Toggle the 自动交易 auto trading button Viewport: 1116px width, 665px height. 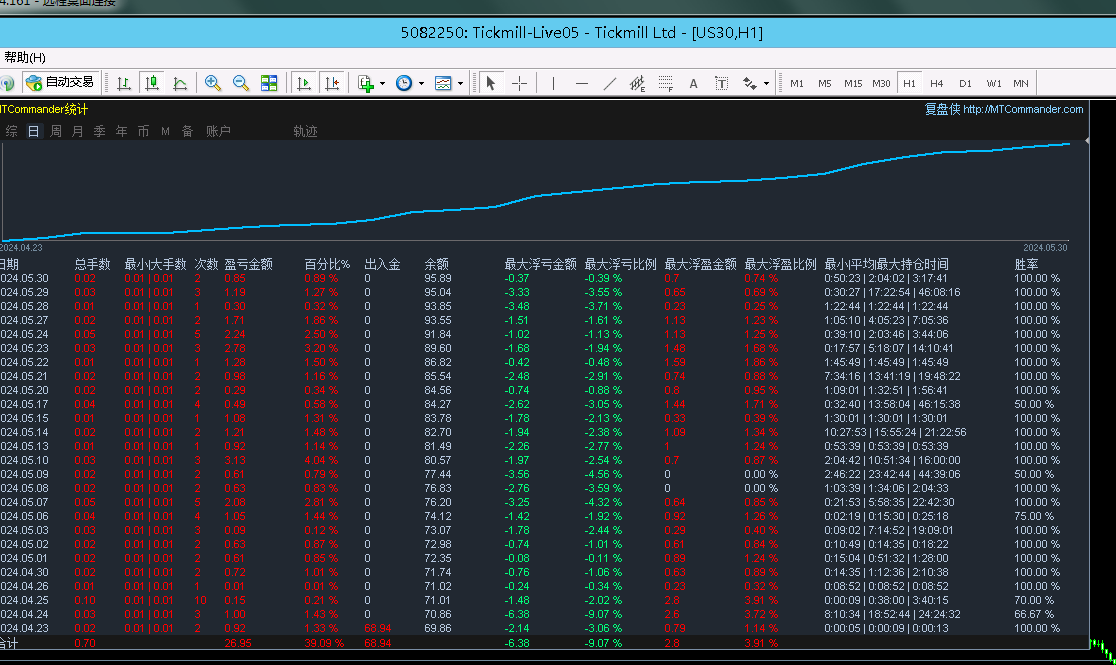click(61, 83)
